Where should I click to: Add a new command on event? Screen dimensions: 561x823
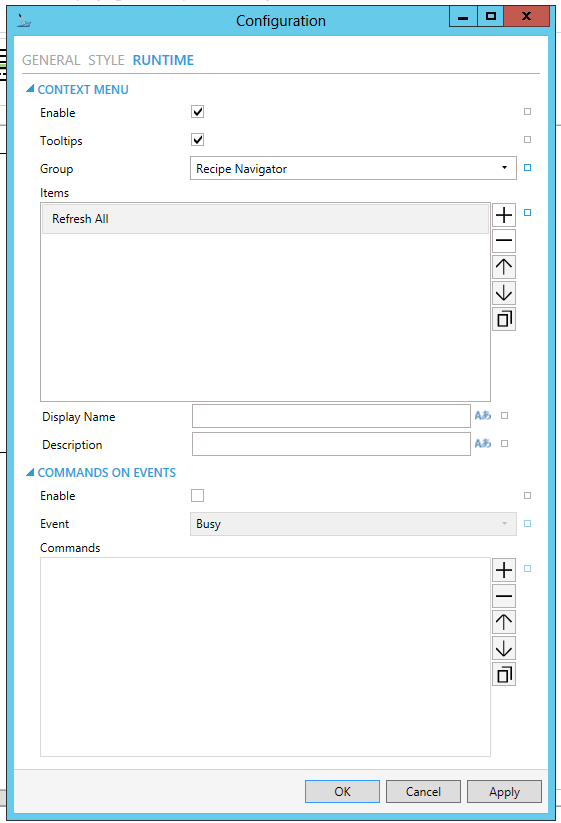click(504, 570)
